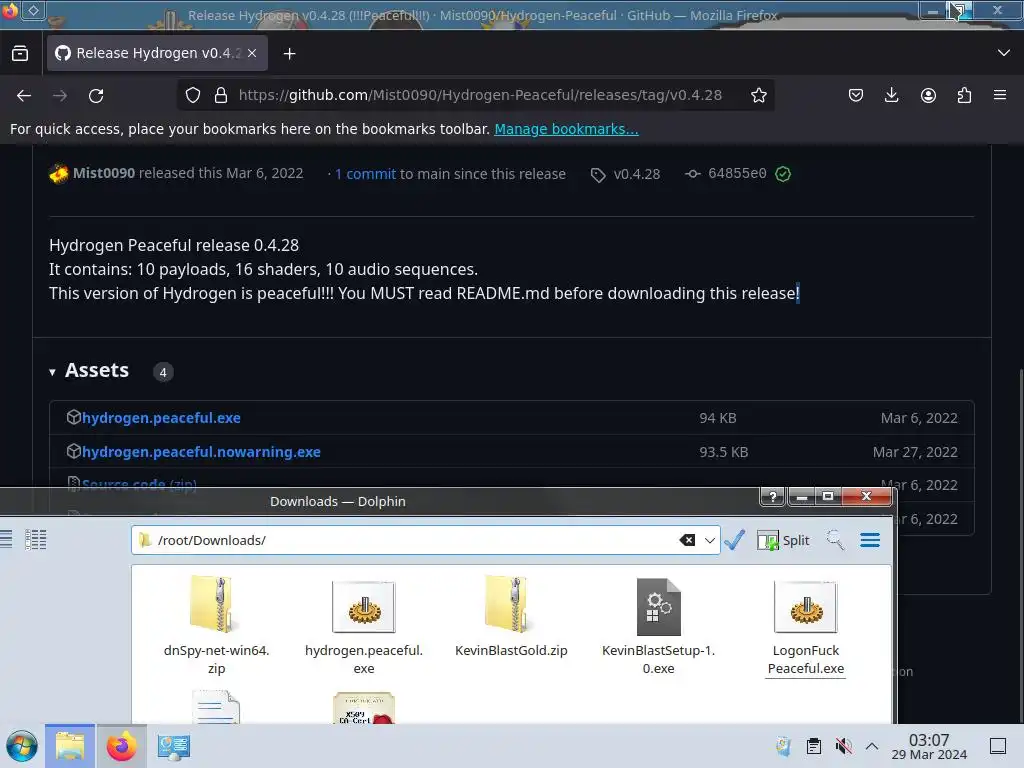
Task: Bookmark this page with the star icon
Action: (x=758, y=95)
